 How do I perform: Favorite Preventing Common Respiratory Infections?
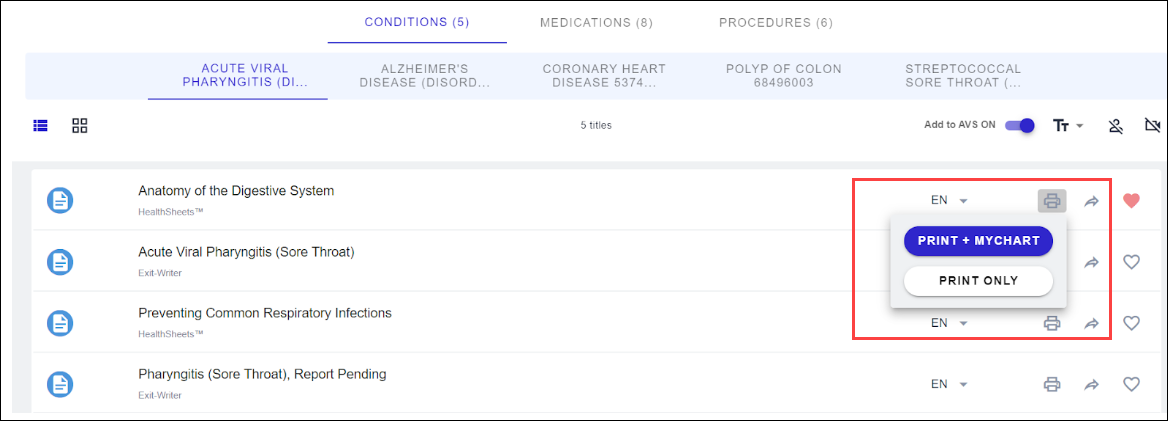coord(1131,323)
